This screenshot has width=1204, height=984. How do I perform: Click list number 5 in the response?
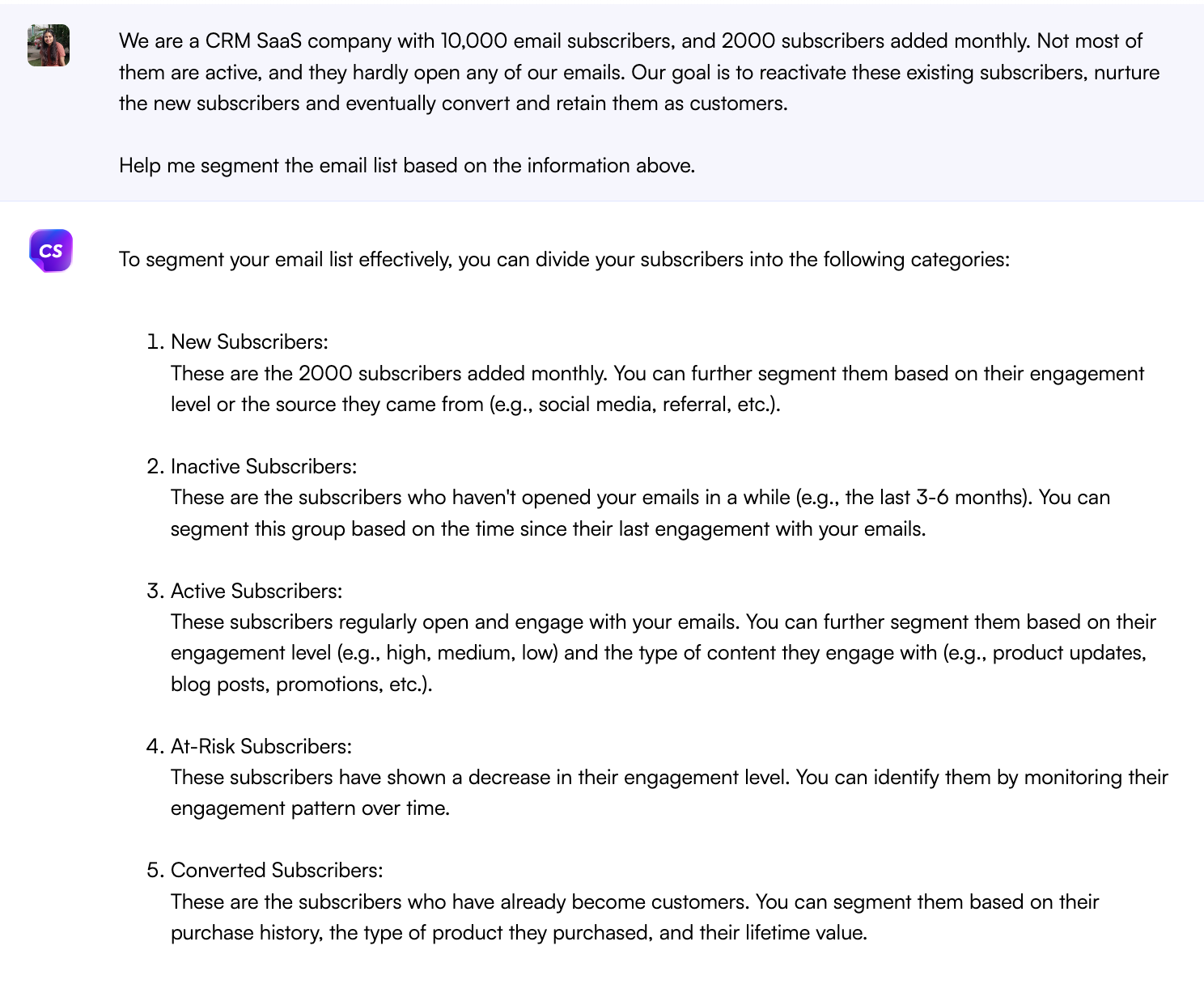(155, 870)
